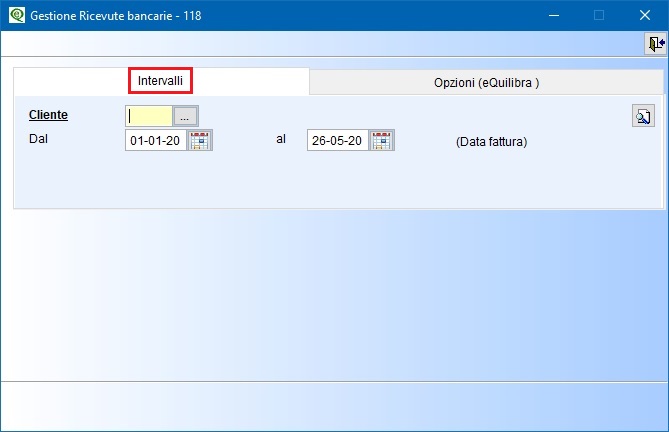
Task: Open calendar picker for al date
Action: 381,140
